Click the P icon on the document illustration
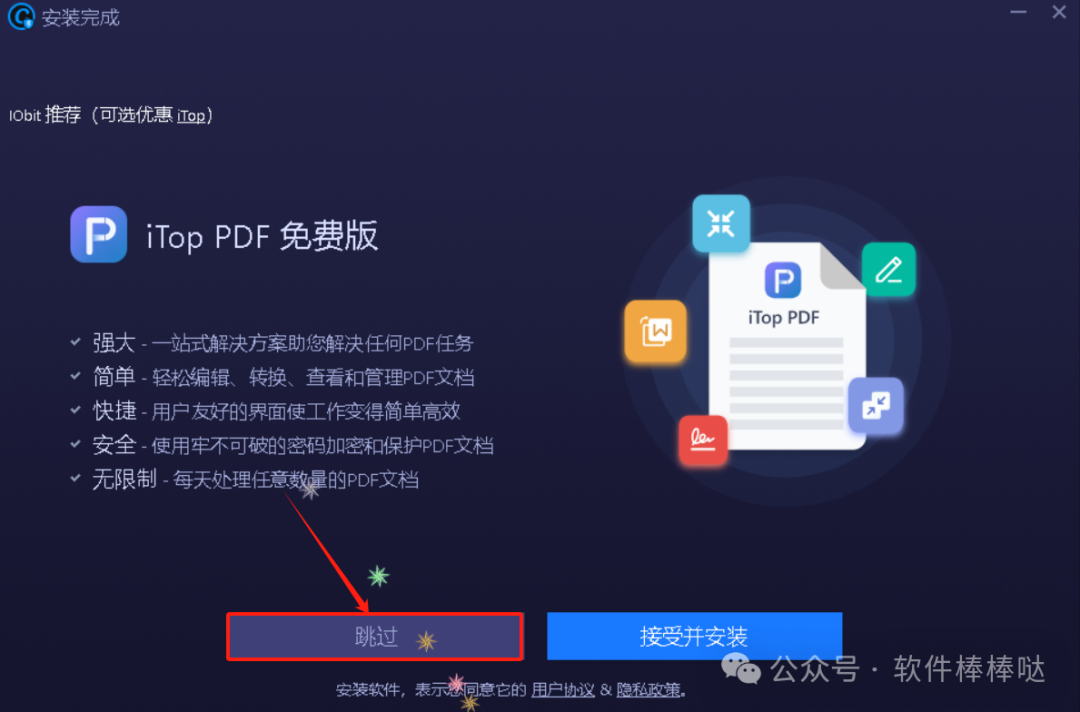 782,280
